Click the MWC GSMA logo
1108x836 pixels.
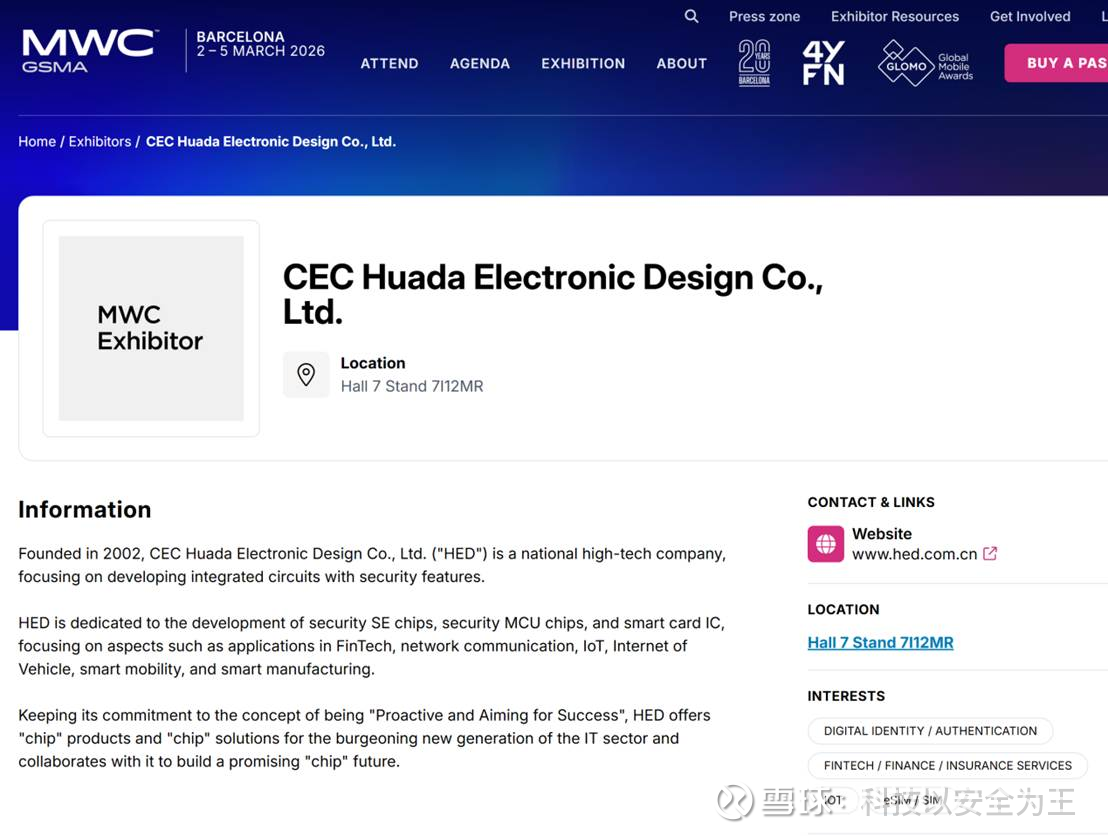click(x=89, y=51)
